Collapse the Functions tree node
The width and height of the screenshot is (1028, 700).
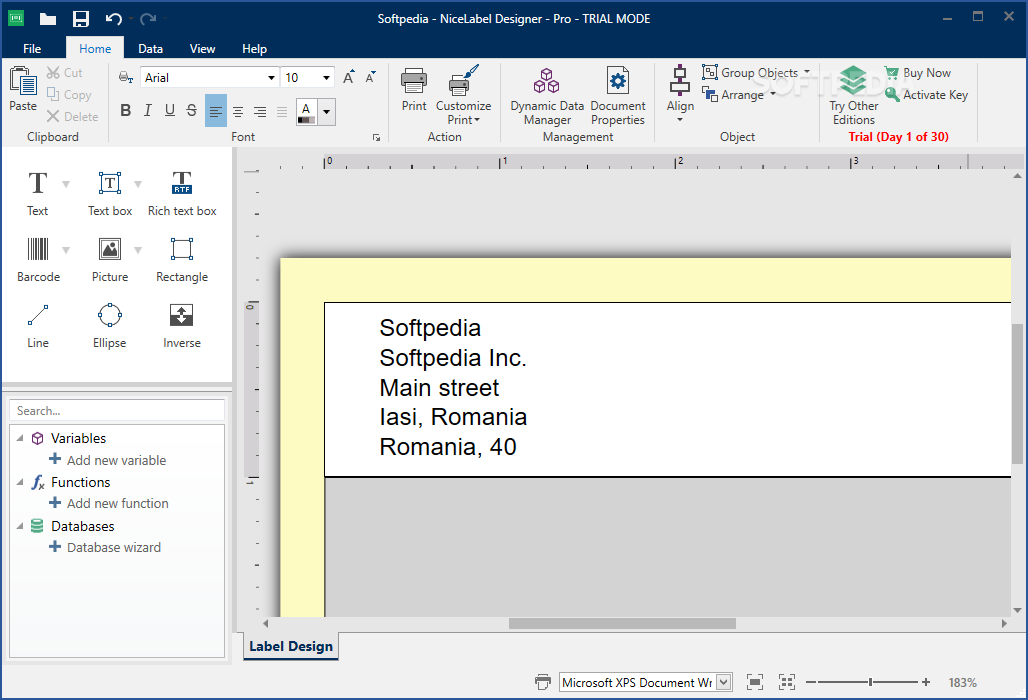(20, 482)
